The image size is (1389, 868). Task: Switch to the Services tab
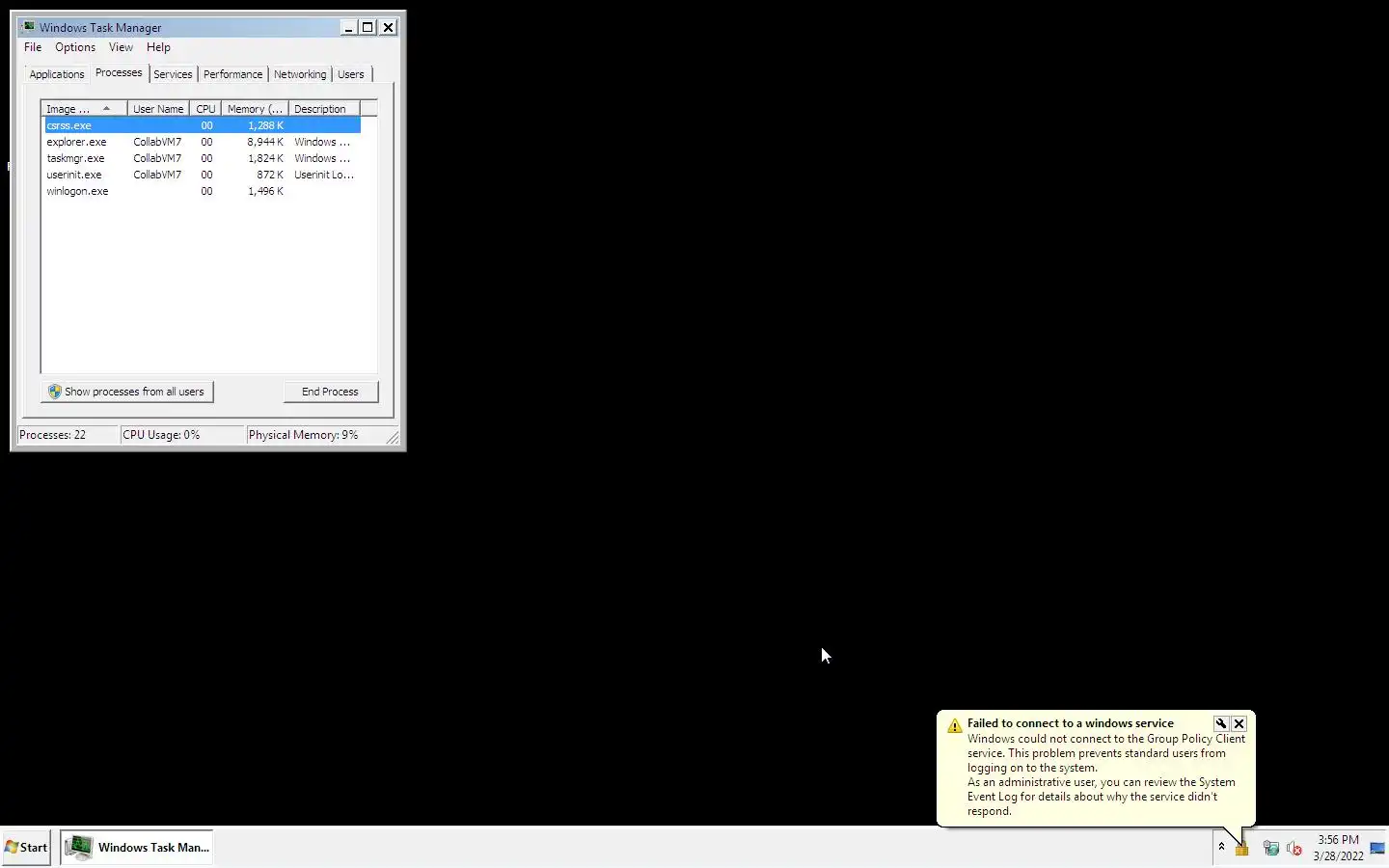pos(174,74)
